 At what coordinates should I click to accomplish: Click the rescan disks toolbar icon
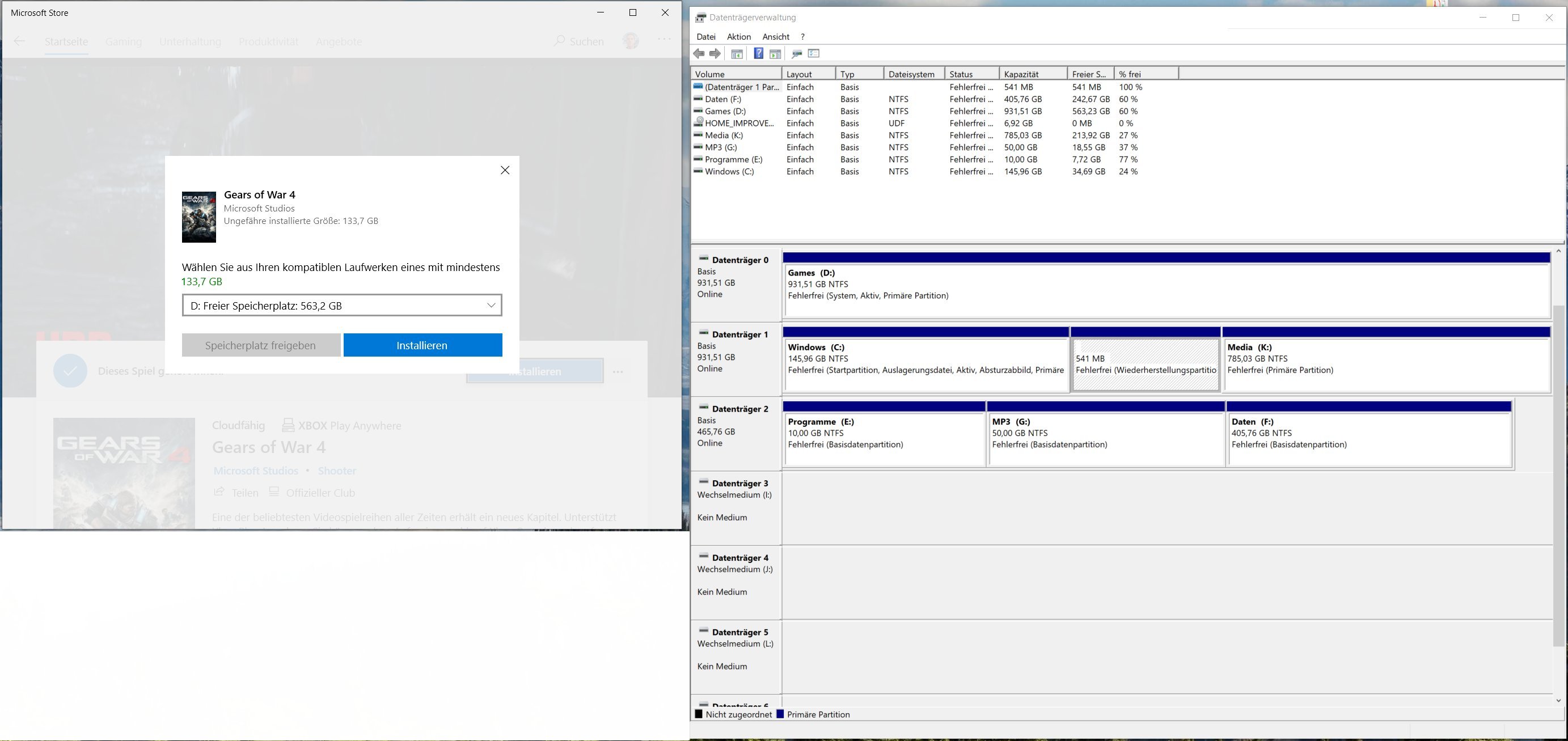pyautogui.click(x=796, y=53)
